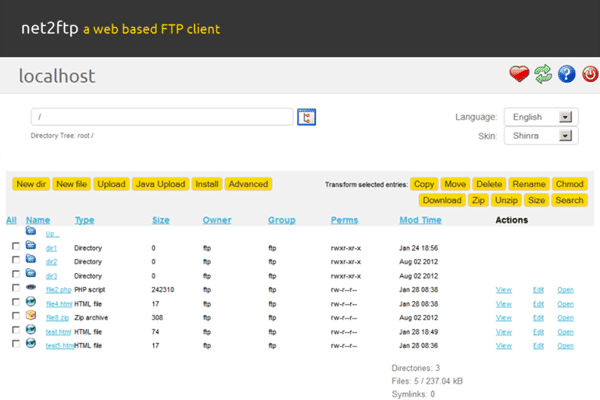Open the file4.html Edit link
This screenshot has height=400, width=600.
pyautogui.click(x=538, y=303)
